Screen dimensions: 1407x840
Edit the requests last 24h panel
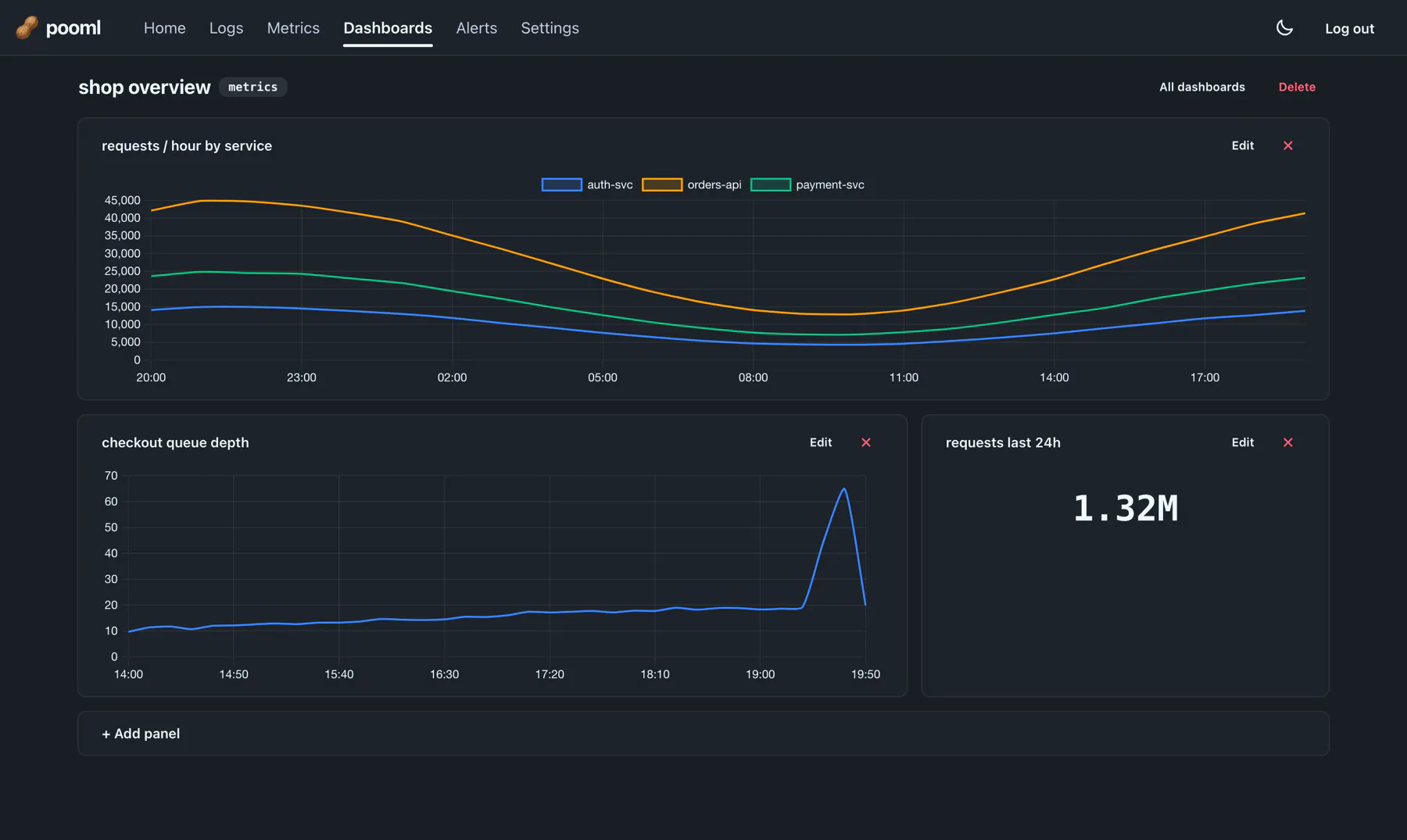pyautogui.click(x=1243, y=442)
